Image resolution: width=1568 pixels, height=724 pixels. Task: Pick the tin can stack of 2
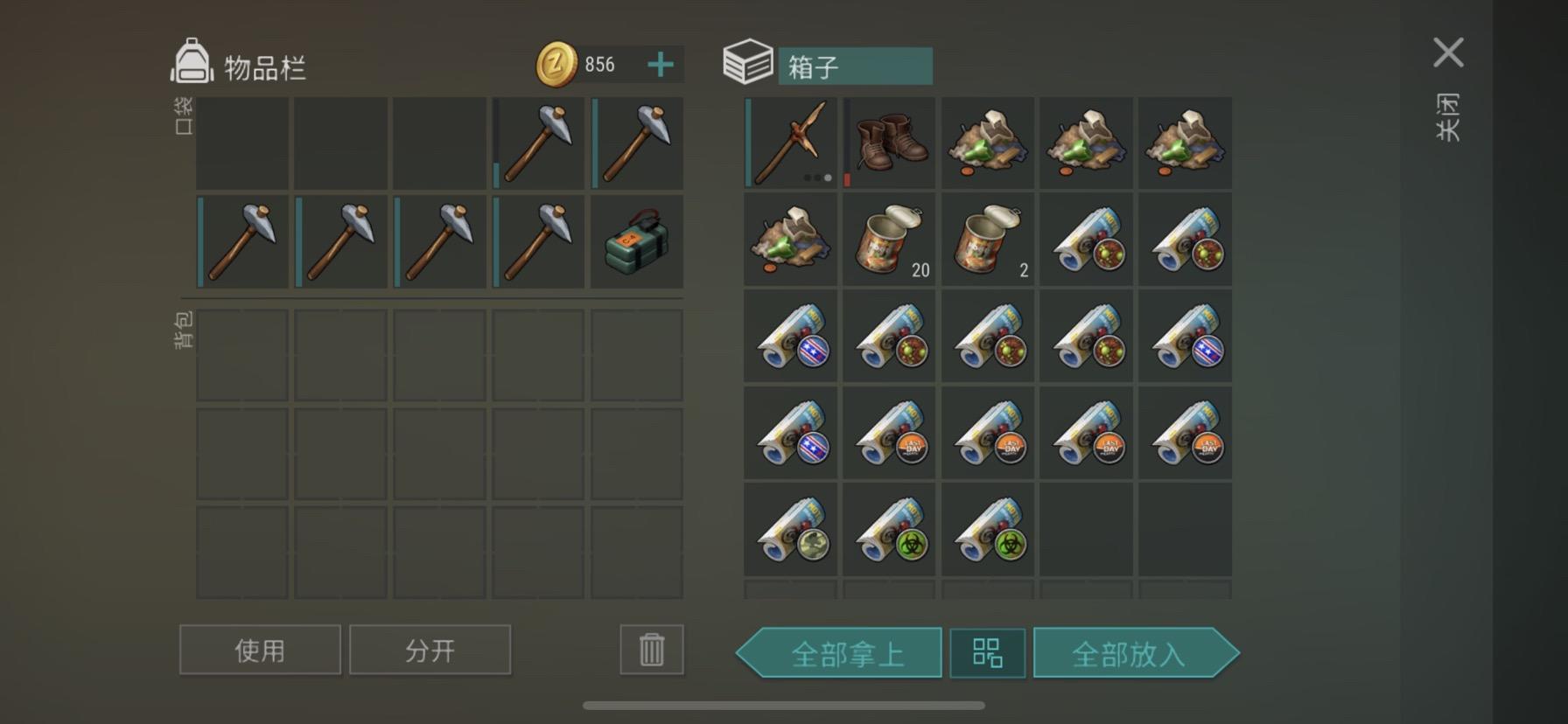point(988,240)
